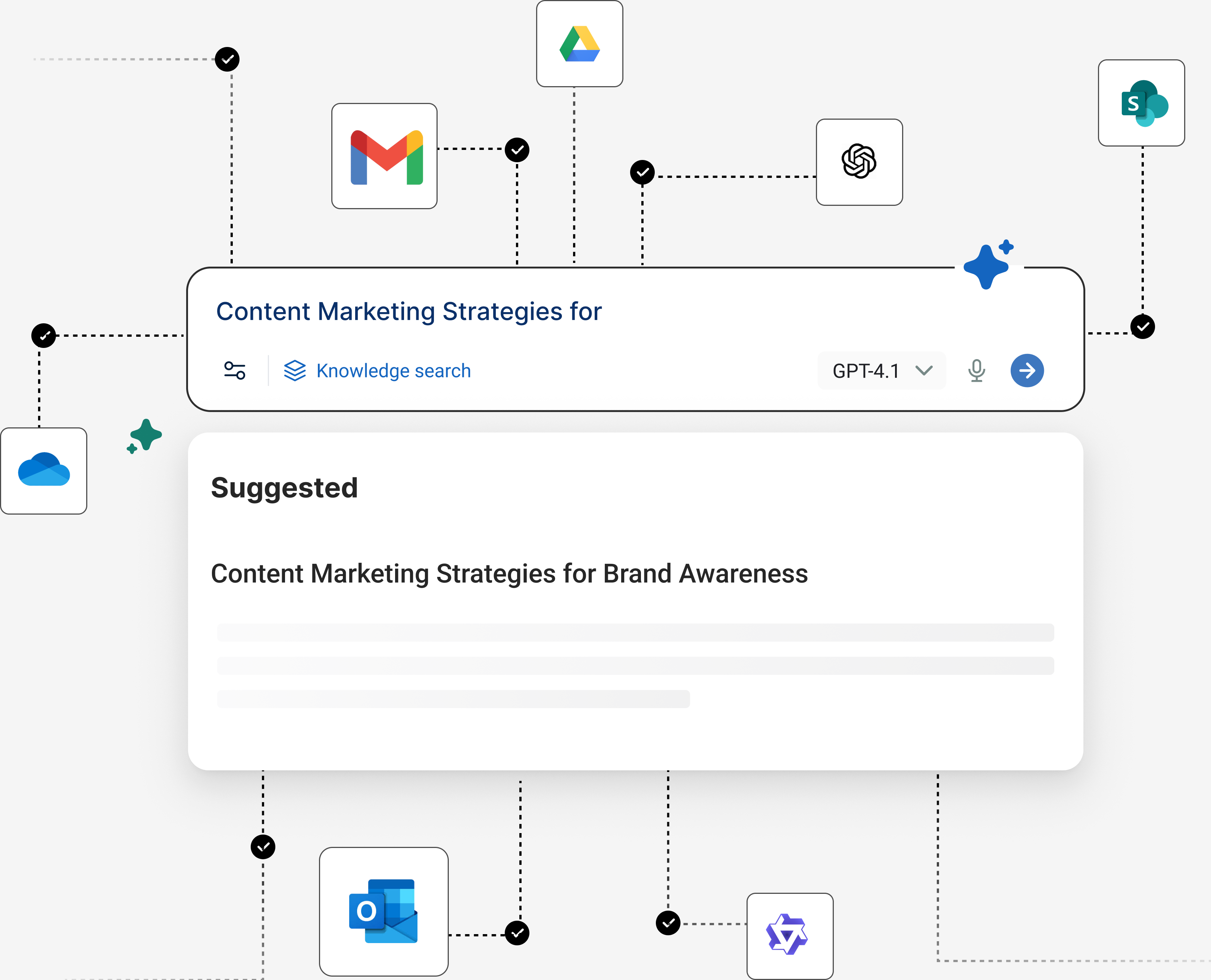This screenshot has height=980, width=1211.
Task: Click the check mark left of ChatGPT tile
Action: (x=642, y=172)
